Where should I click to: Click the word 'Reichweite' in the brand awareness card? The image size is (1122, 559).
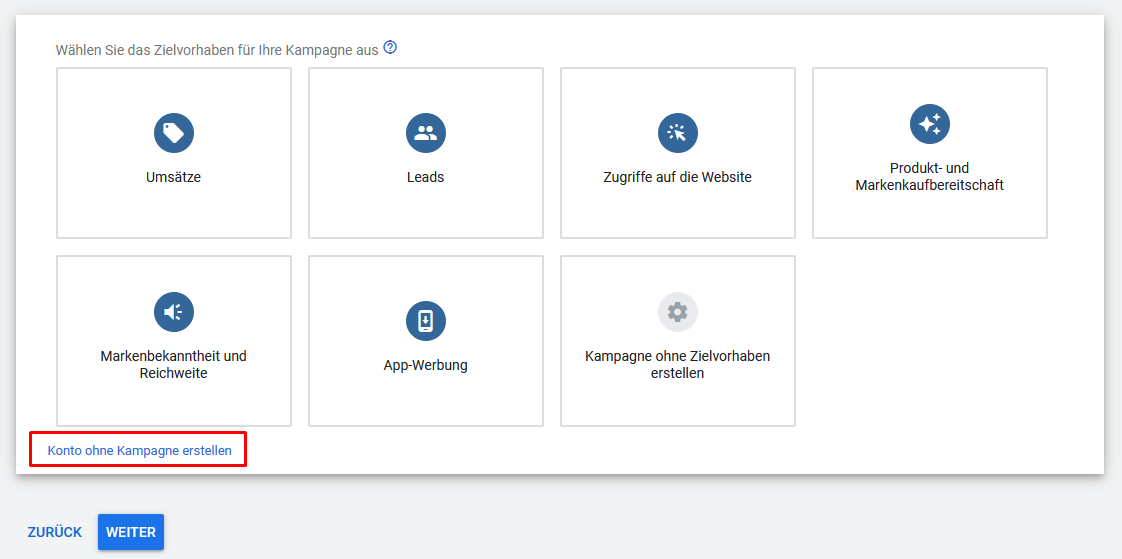pos(174,373)
